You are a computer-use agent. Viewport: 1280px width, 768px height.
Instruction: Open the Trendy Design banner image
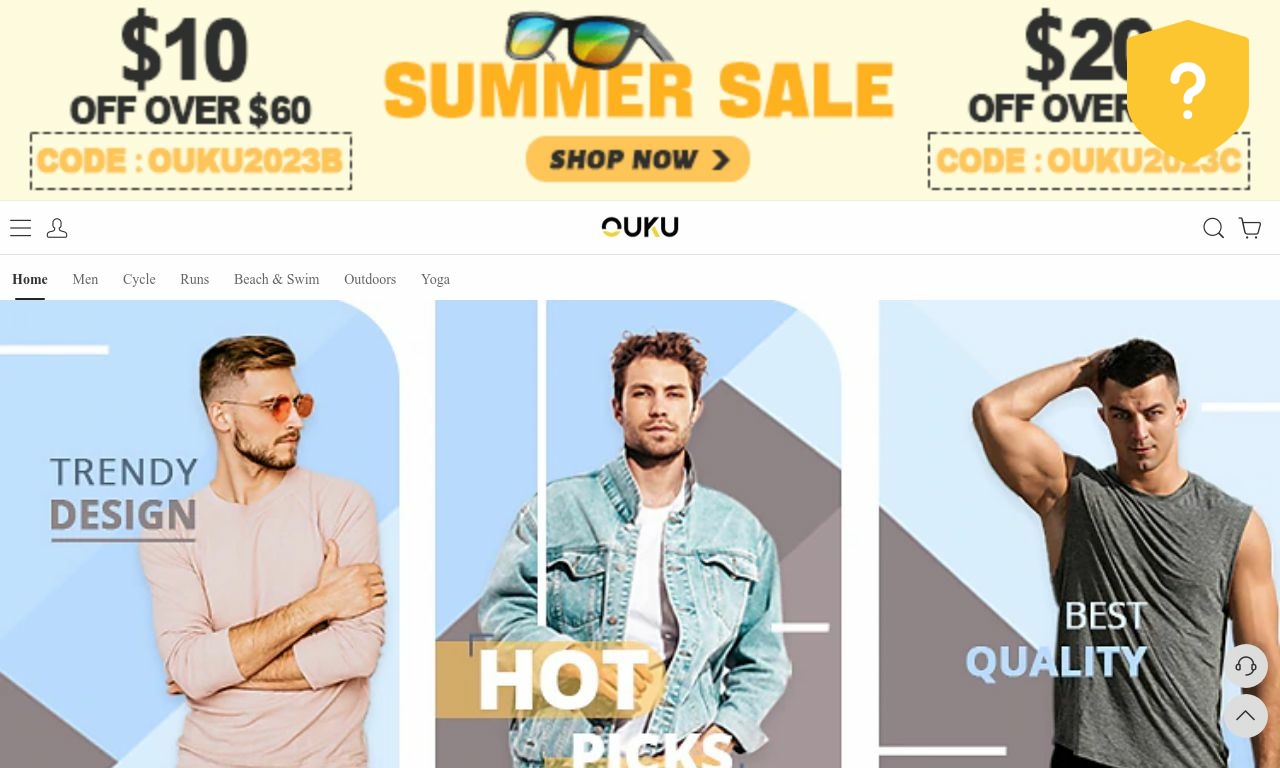point(200,534)
